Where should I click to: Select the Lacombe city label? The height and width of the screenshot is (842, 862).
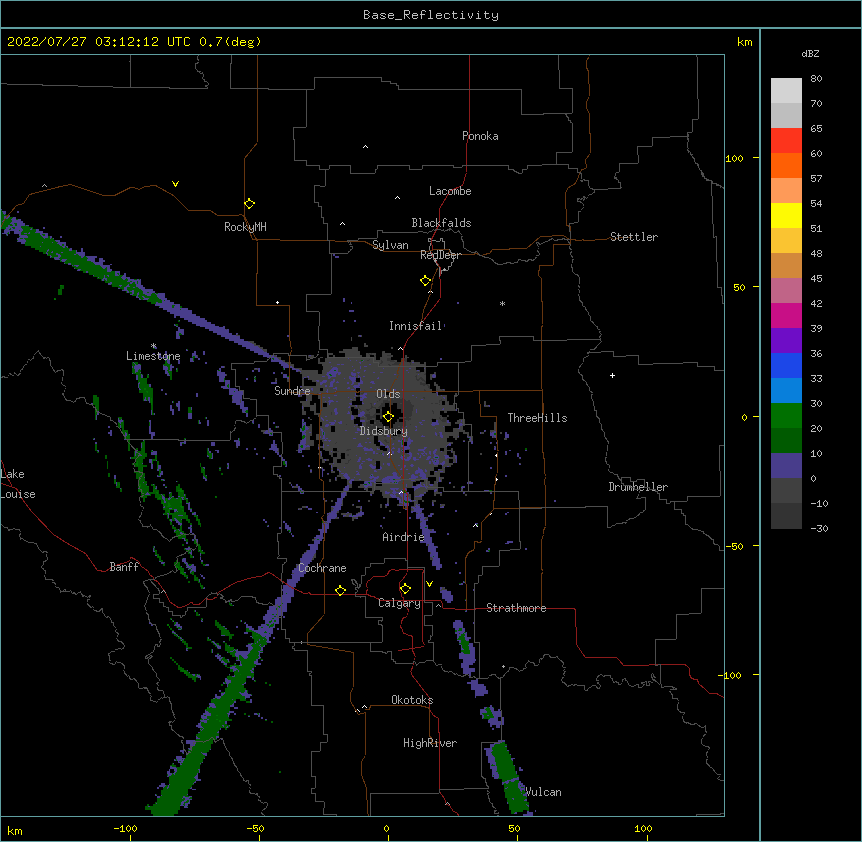point(450,191)
